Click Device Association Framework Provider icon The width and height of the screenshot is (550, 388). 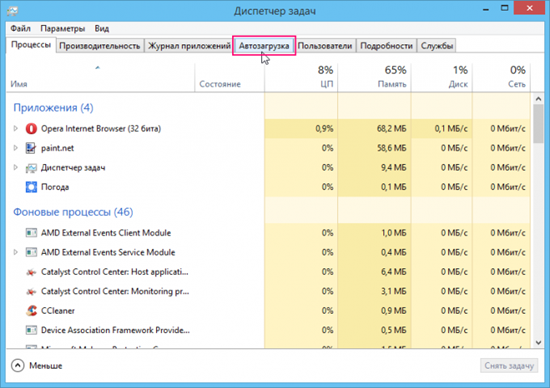pos(31,330)
